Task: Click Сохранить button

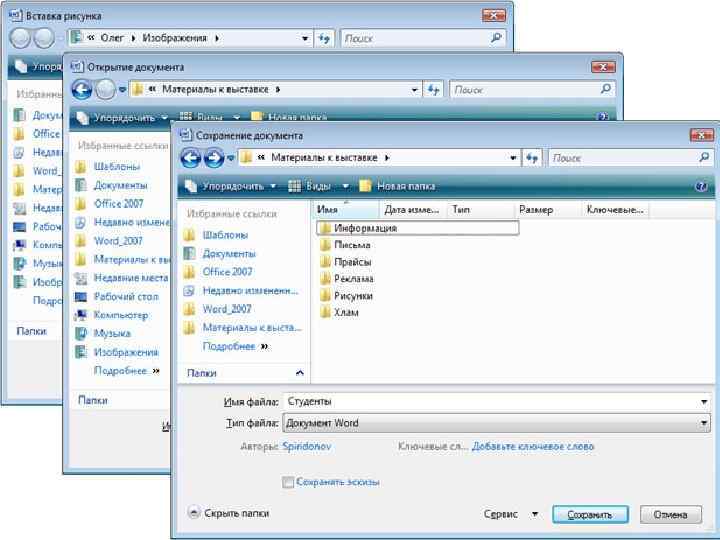Action: [590, 515]
